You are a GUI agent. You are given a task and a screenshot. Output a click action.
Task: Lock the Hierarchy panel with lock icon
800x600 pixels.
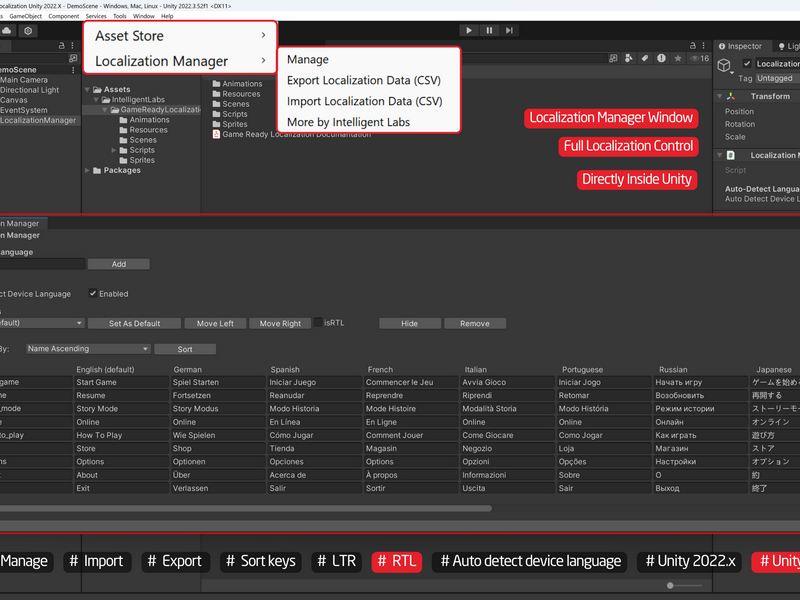click(62, 45)
